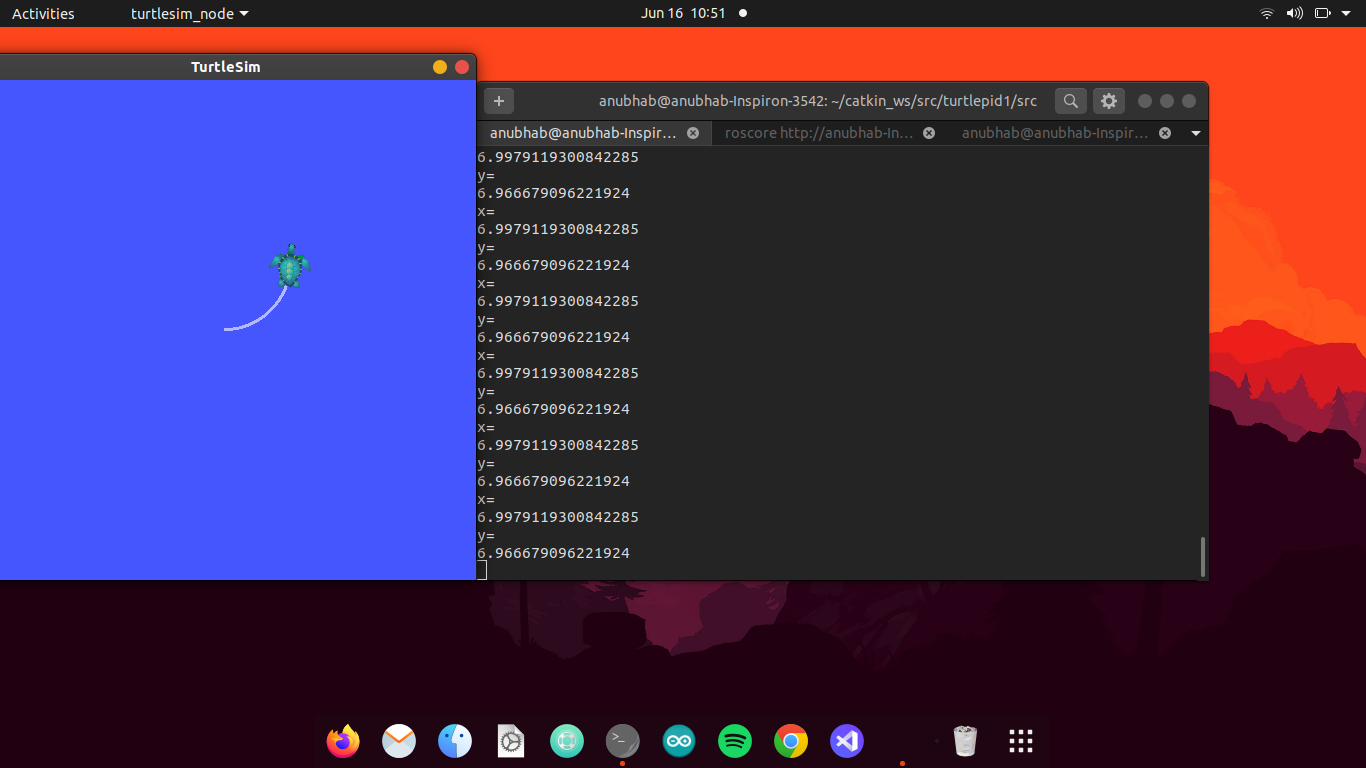Launch the mail client from the dock

pyautogui.click(x=399, y=741)
